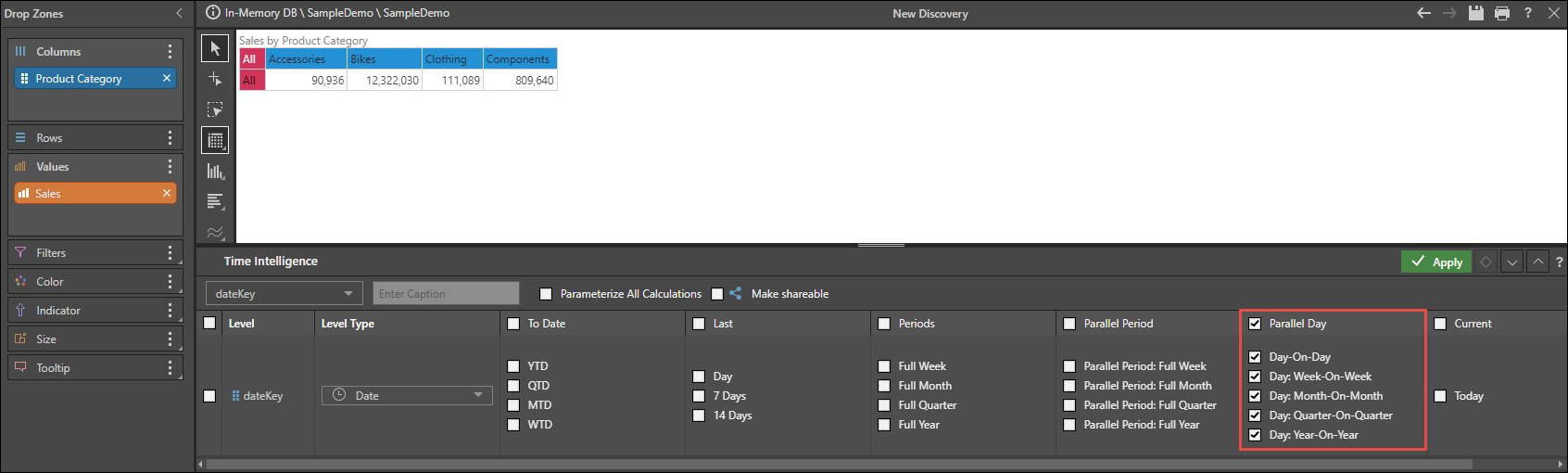Open the Columns drop zone options menu
The height and width of the screenshot is (473, 1568).
click(170, 52)
